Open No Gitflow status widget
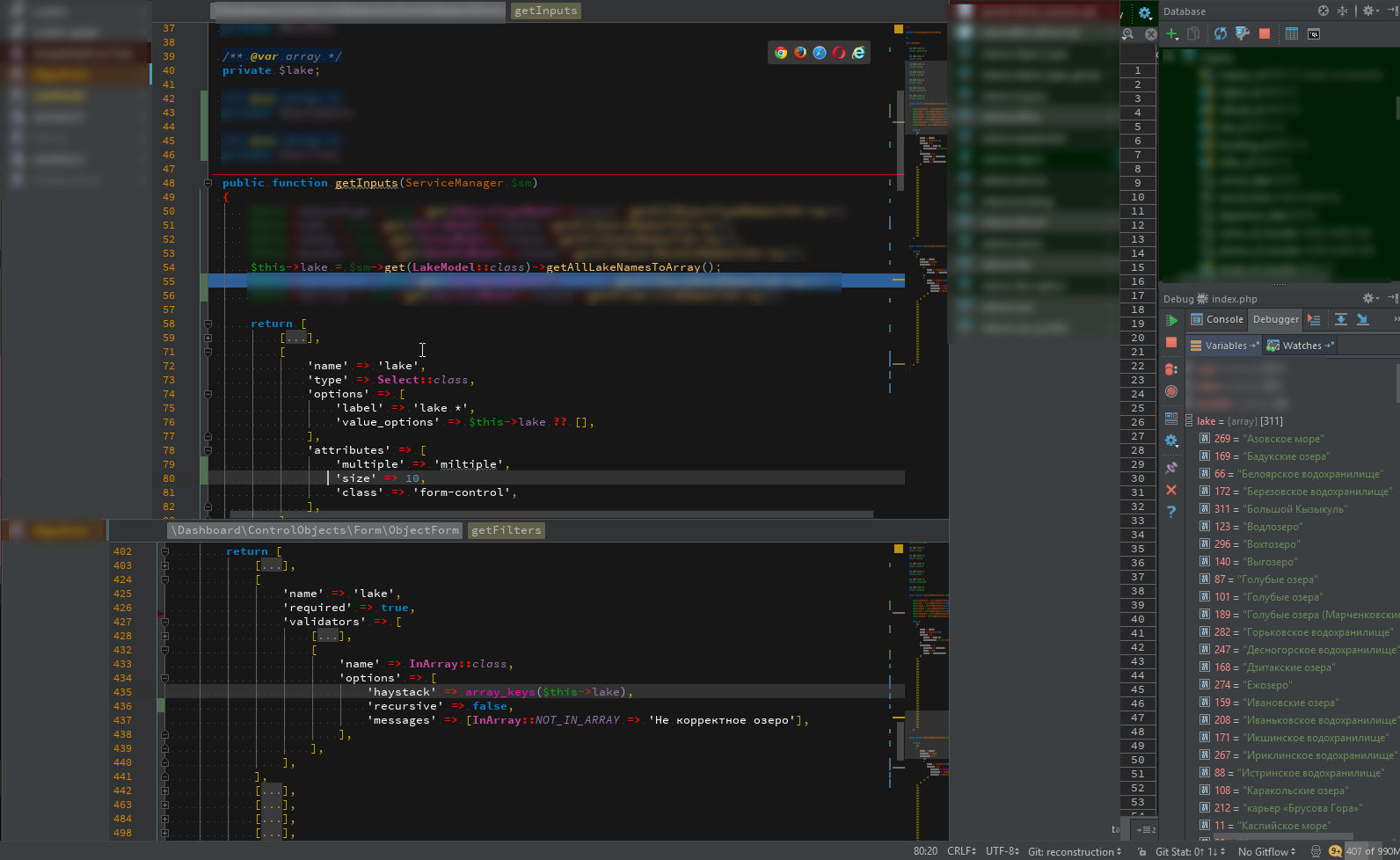The height and width of the screenshot is (860, 1400). [1266, 851]
